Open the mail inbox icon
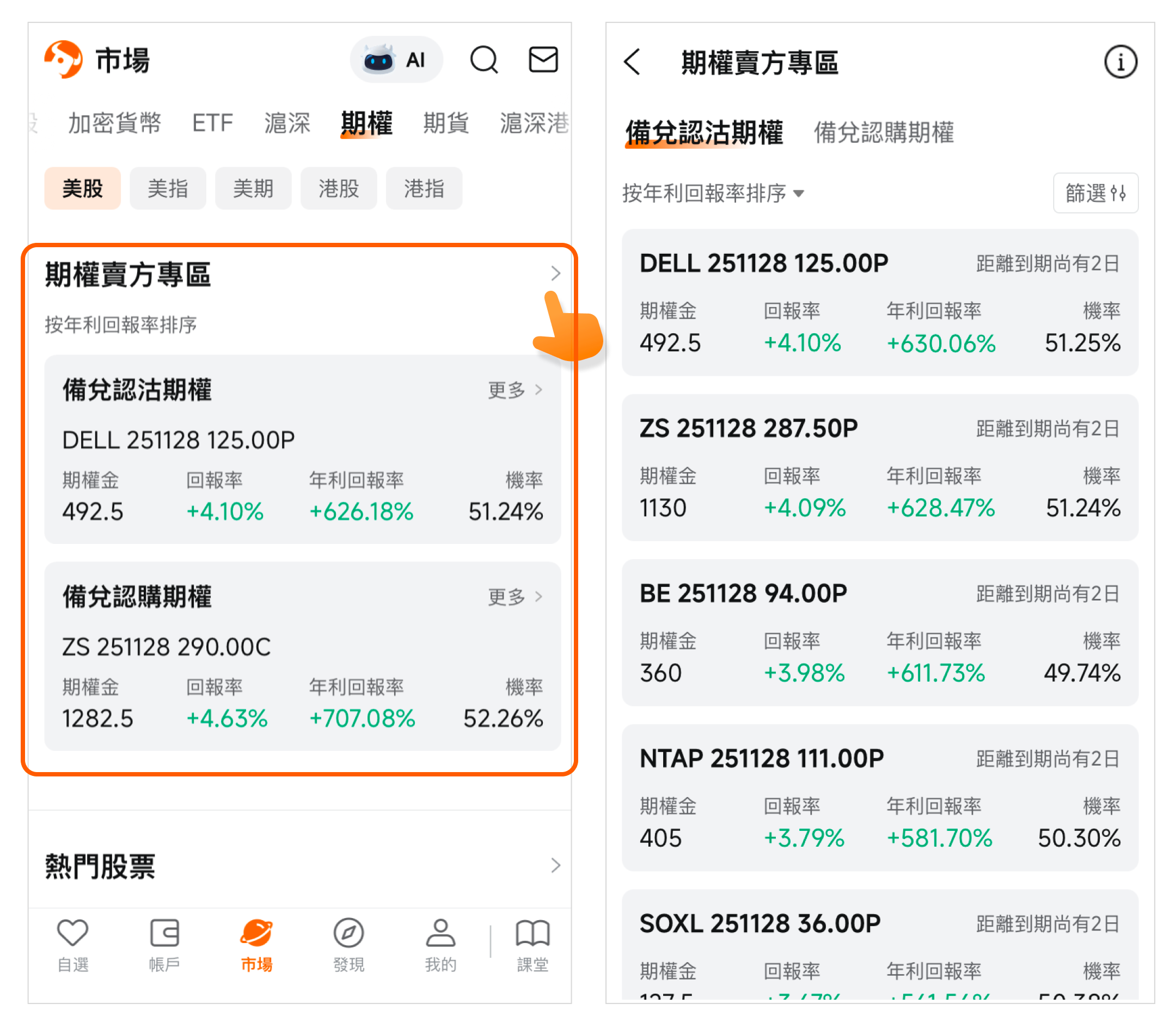Viewport: 1176px width, 1028px height. click(543, 60)
